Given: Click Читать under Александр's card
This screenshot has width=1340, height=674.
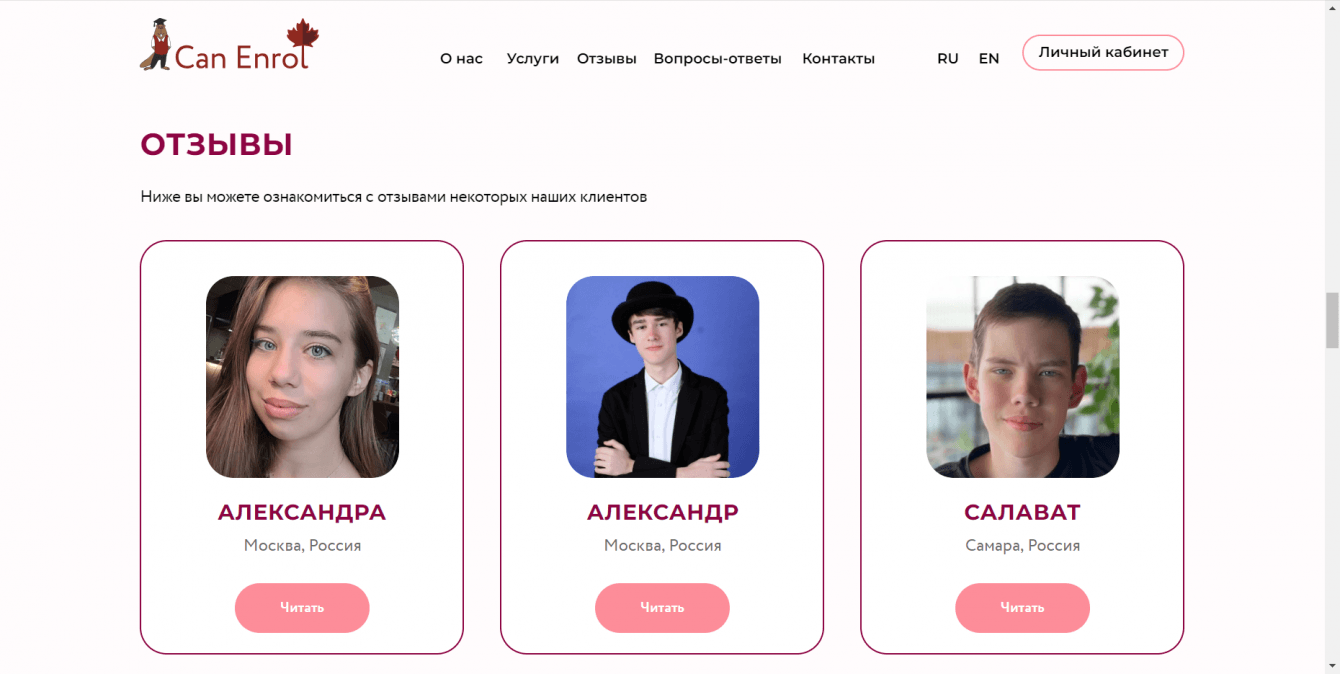Looking at the screenshot, I should [662, 608].
